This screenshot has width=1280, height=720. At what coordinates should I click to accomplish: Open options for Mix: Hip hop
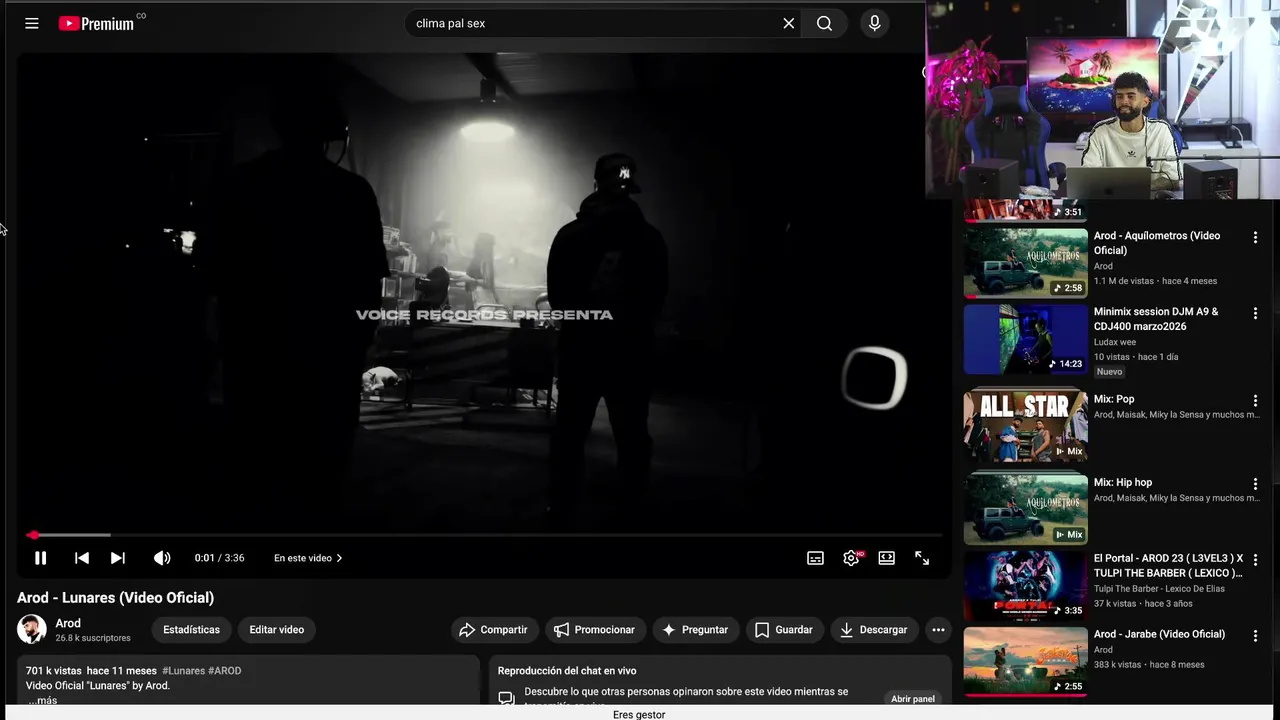(1255, 484)
